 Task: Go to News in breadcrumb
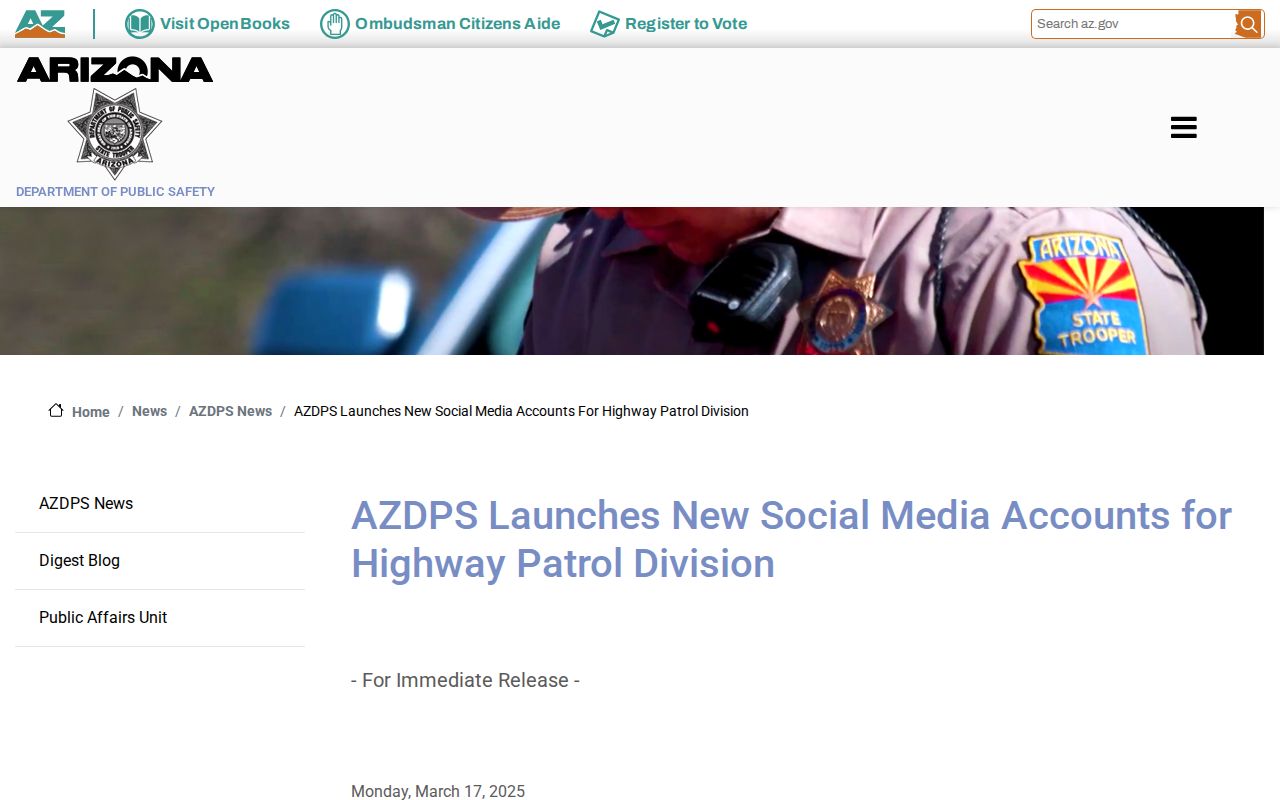(x=149, y=411)
